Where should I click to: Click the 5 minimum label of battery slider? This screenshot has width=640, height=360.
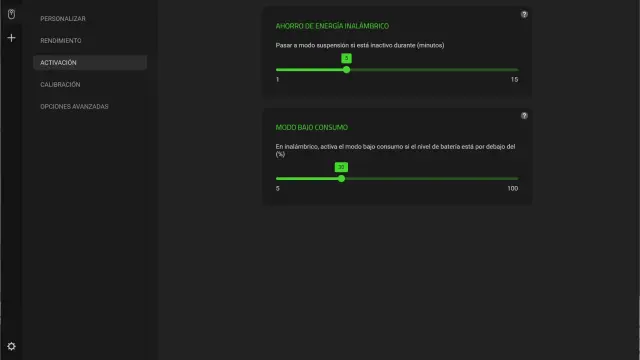(x=278, y=189)
